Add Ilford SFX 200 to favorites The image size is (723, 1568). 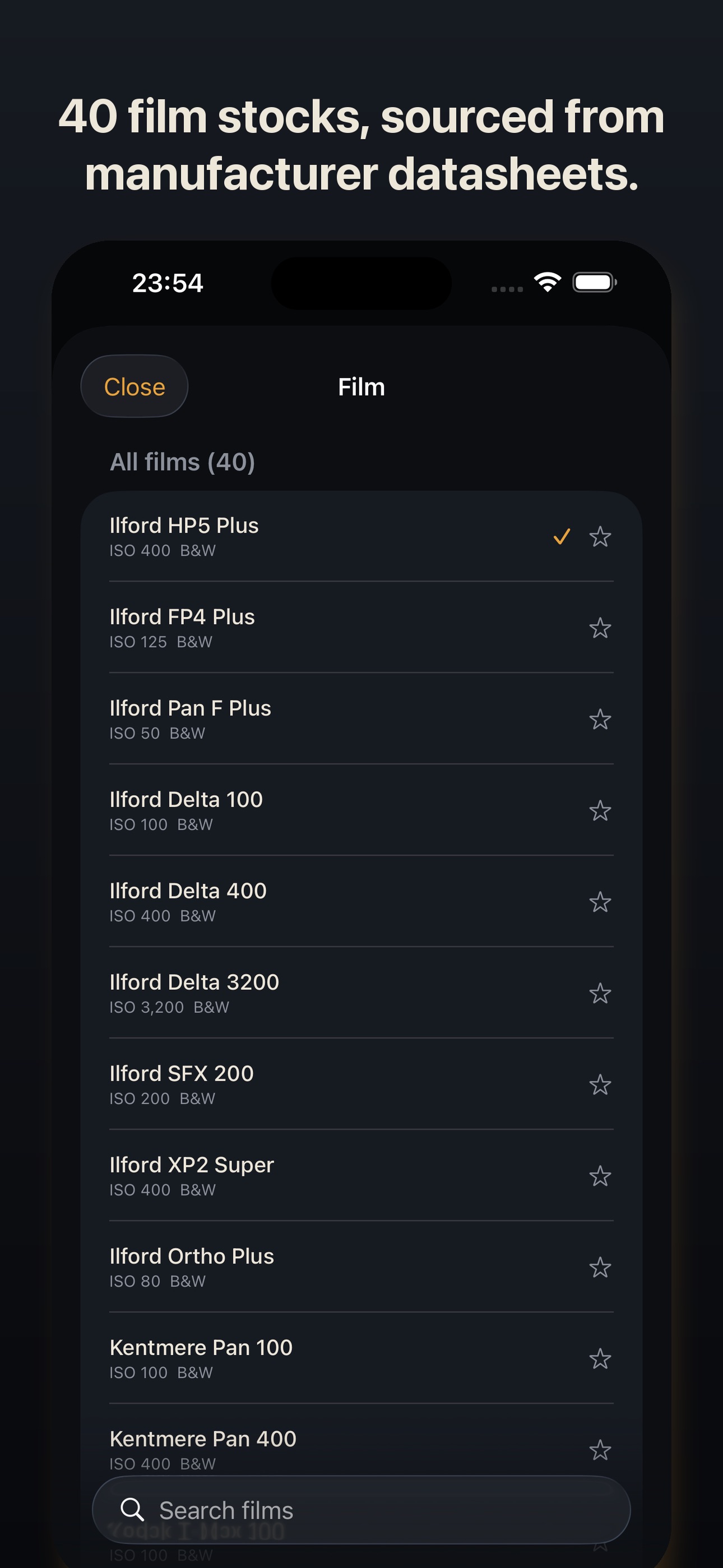[600, 1084]
